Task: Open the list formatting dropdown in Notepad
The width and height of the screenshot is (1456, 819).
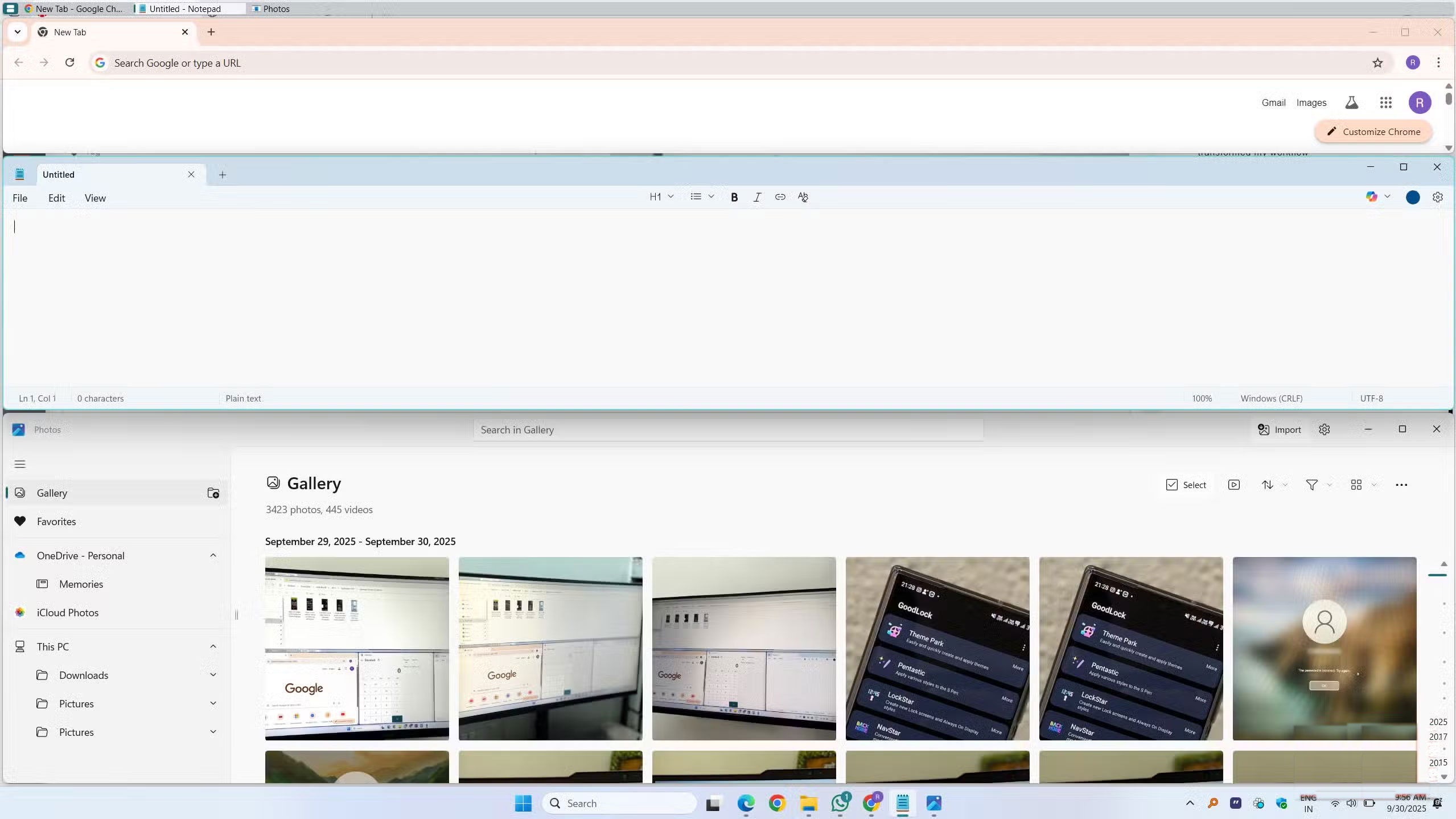Action: 702,196
